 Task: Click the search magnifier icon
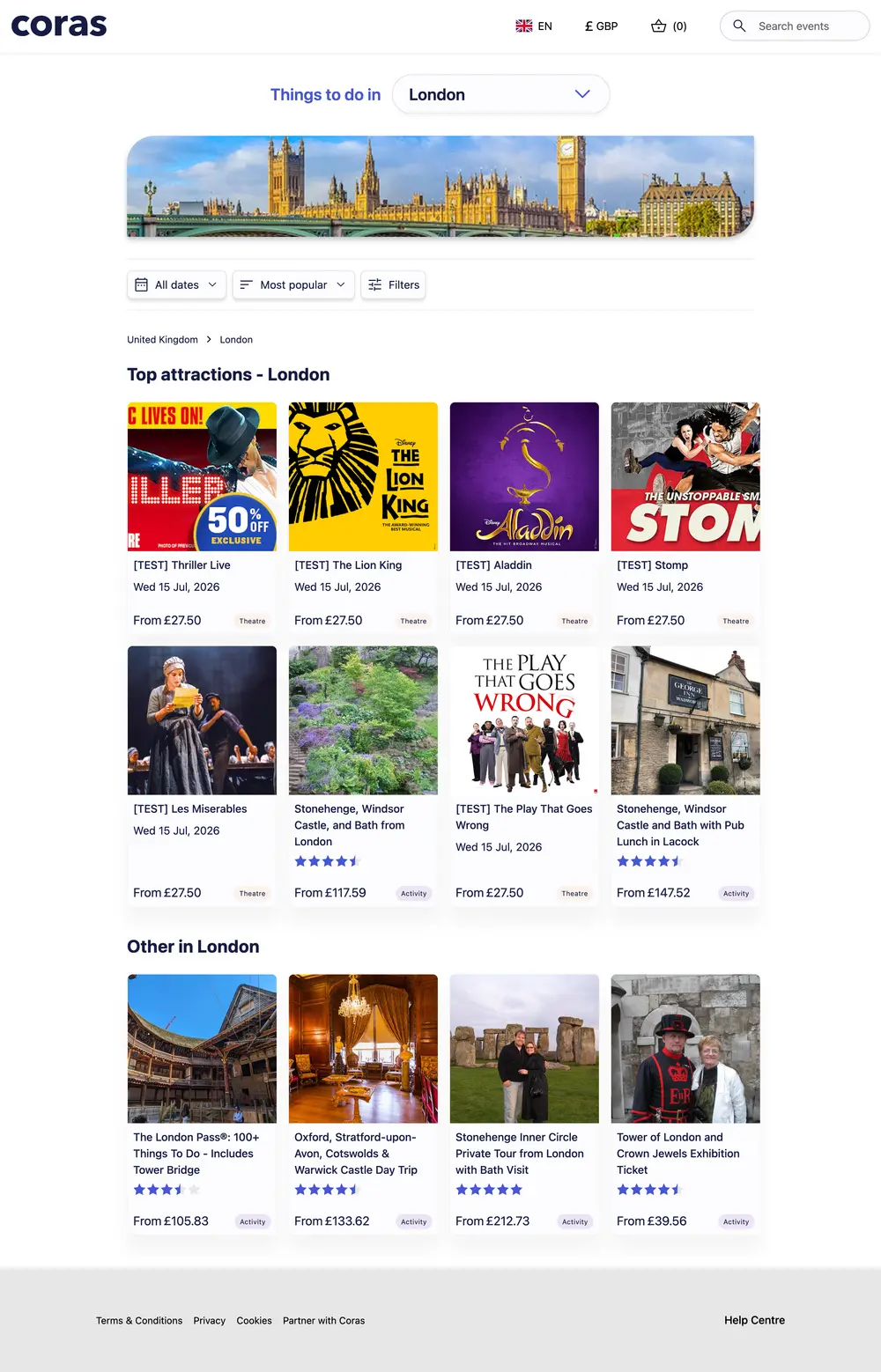tap(739, 26)
